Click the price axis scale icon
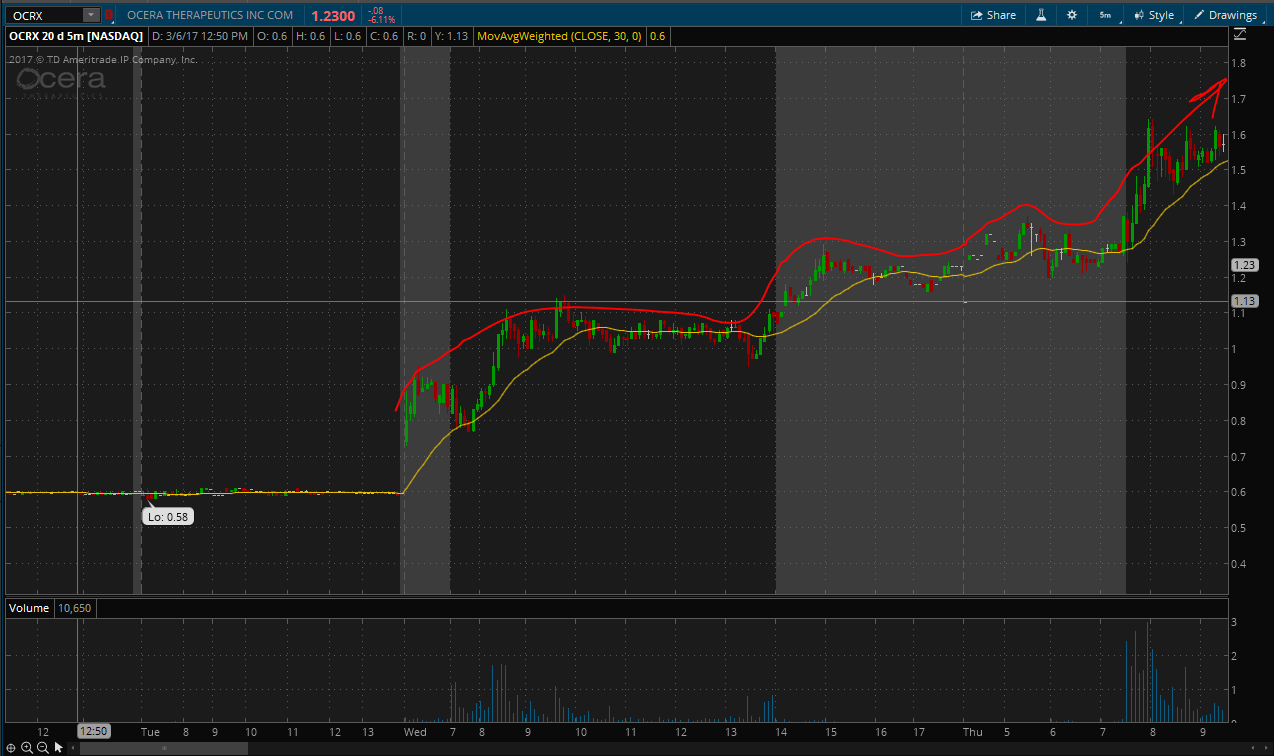The image size is (1274, 756). tap(1240, 35)
